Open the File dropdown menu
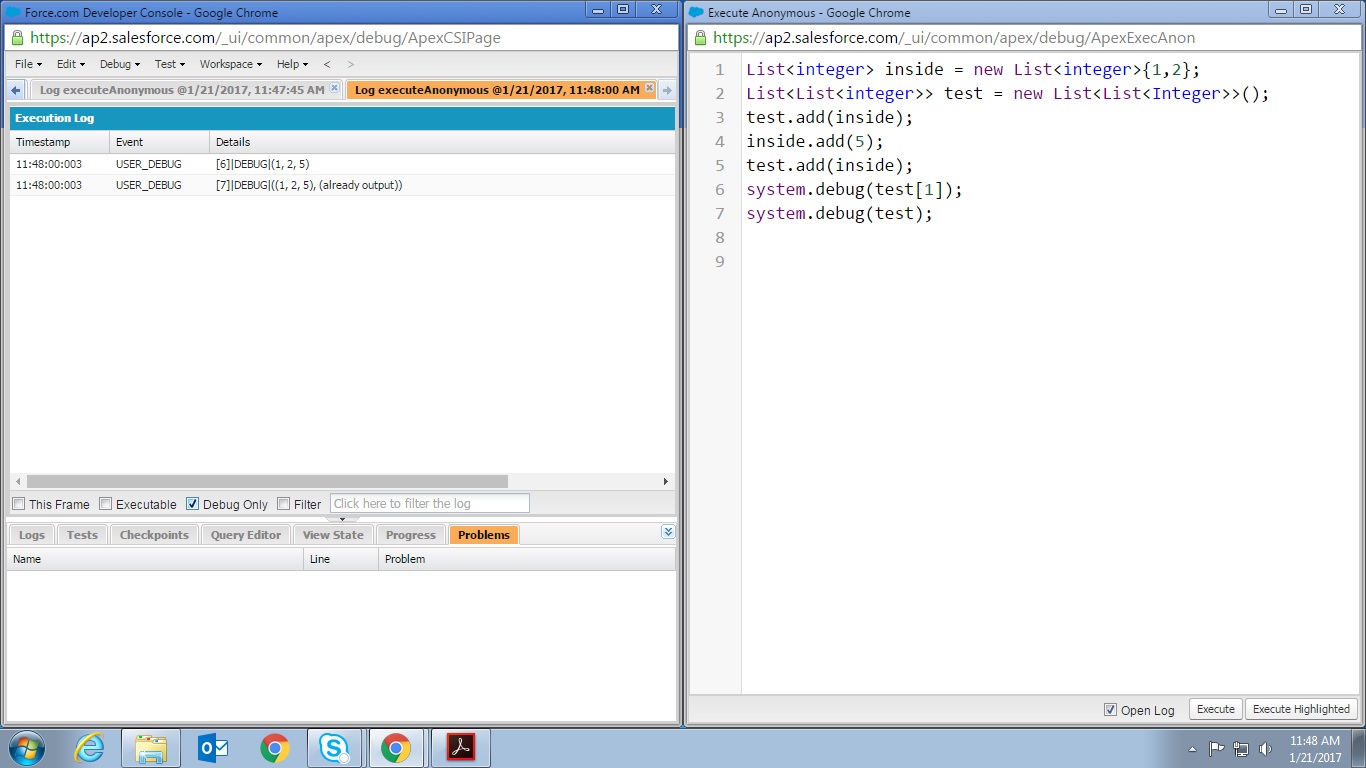 tap(28, 64)
